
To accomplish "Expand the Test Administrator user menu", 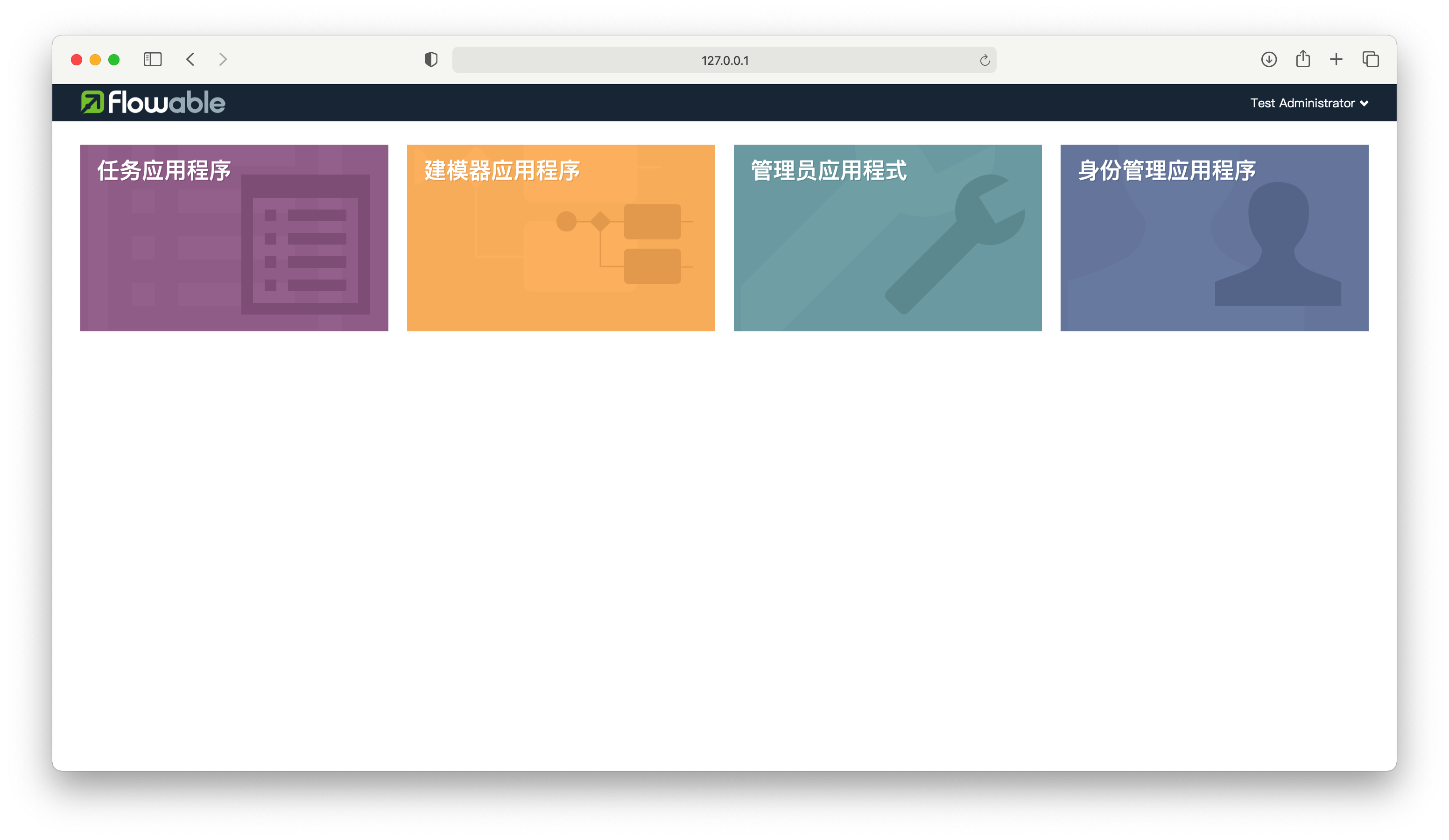I will click(1308, 103).
